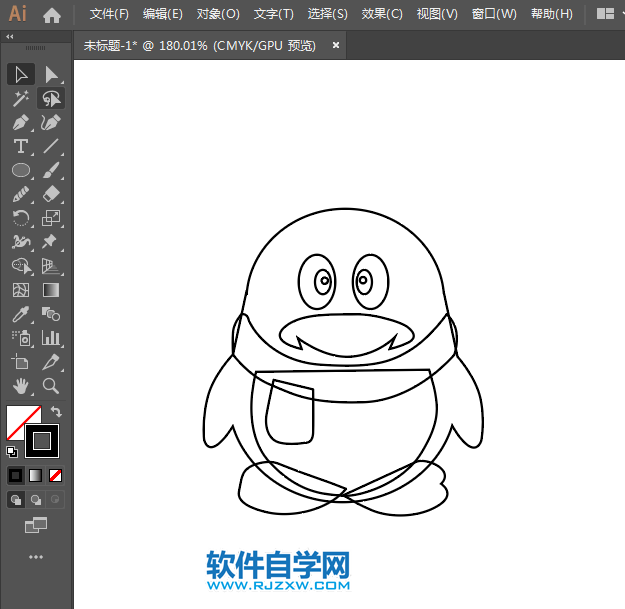
Task: Select the Perspective Grid tool
Action: tap(51, 266)
